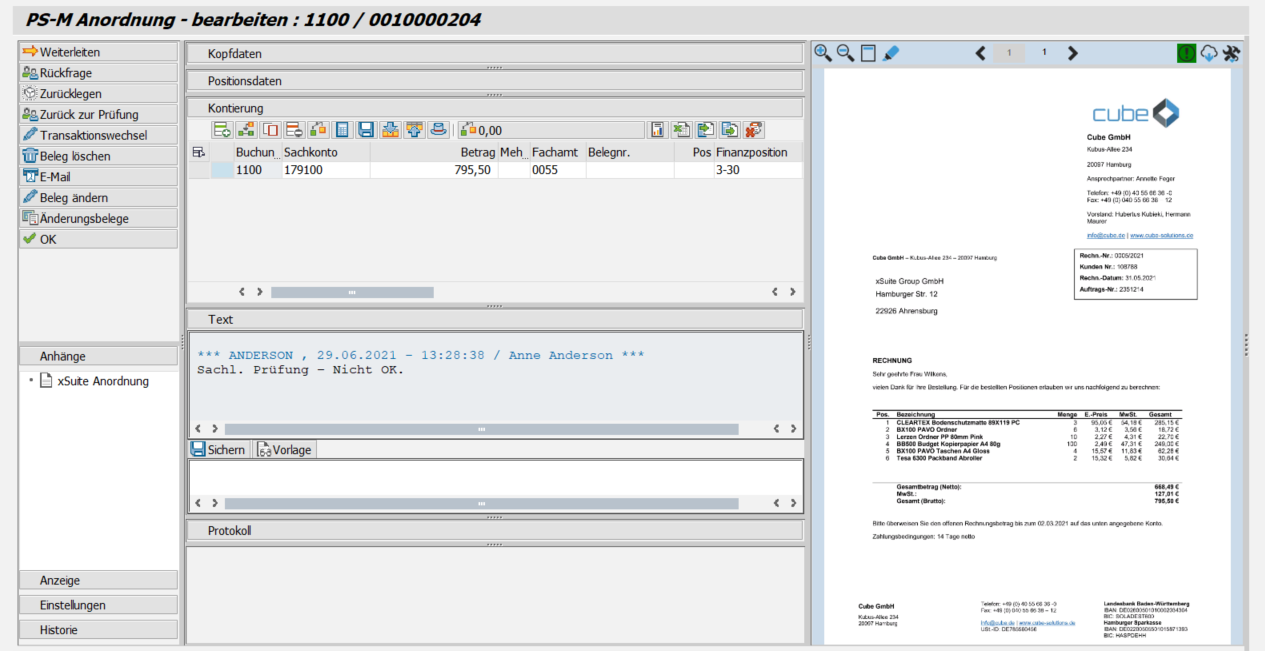The height and width of the screenshot is (651, 1265).
Task: Add a new row in Kontierung toolbar
Action: (222, 130)
